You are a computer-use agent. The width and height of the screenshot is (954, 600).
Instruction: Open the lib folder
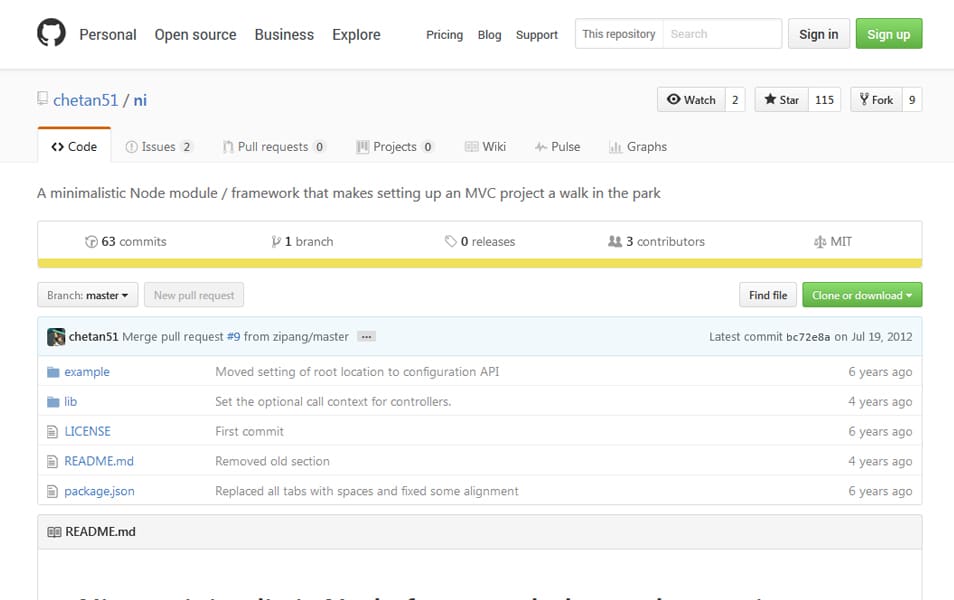pyautogui.click(x=71, y=402)
